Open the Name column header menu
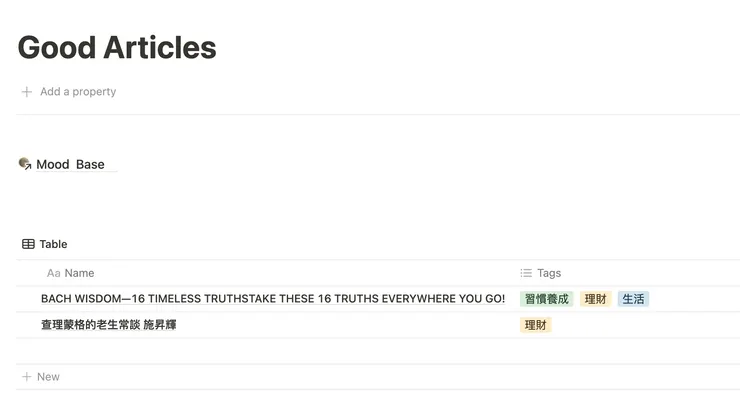740x414 pixels. click(x=79, y=273)
